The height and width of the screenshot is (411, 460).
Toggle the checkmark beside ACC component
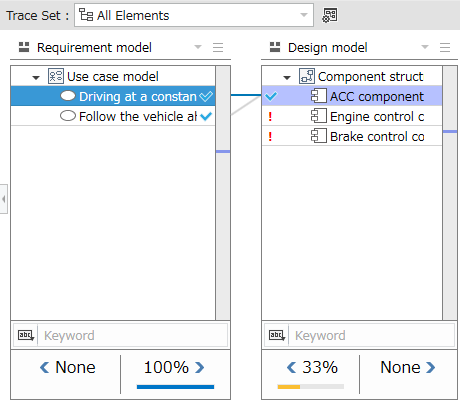click(271, 96)
